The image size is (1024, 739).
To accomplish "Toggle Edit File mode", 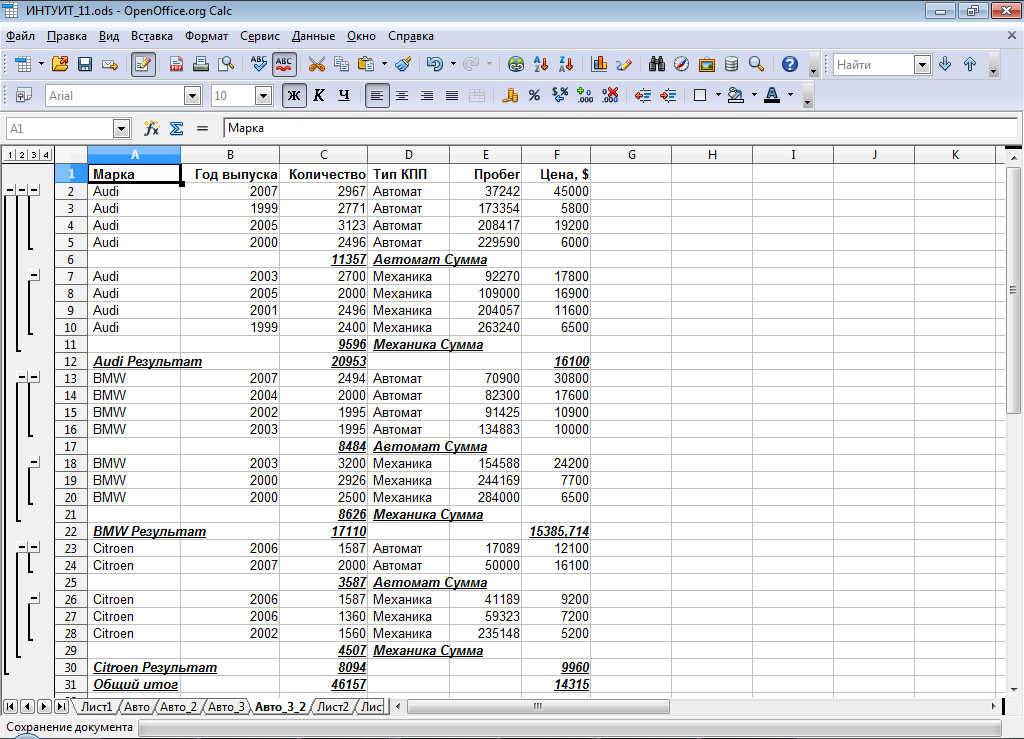I will [x=143, y=64].
